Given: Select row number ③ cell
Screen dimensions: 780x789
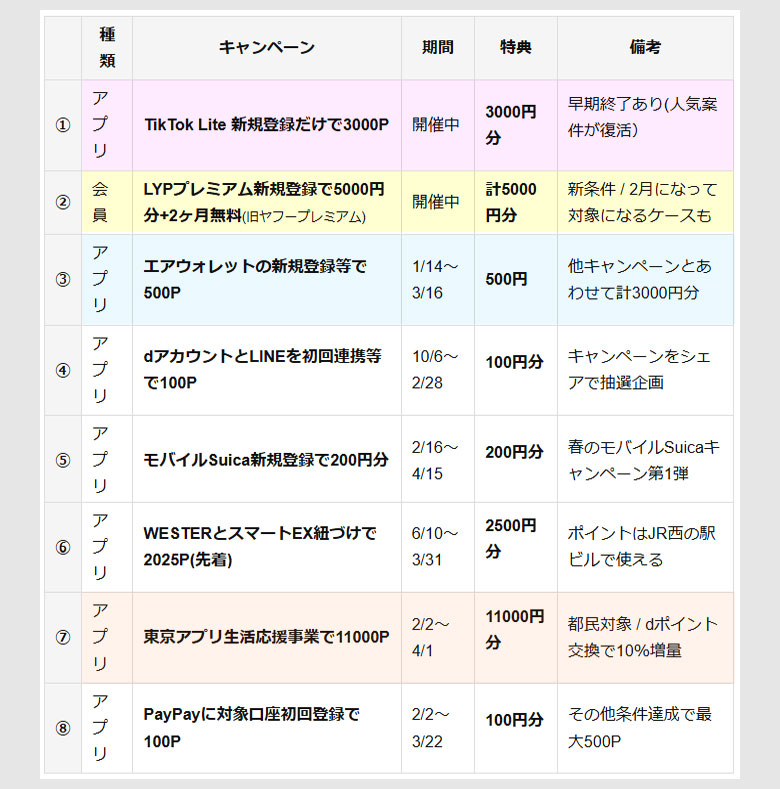Looking at the screenshot, I should [63, 279].
